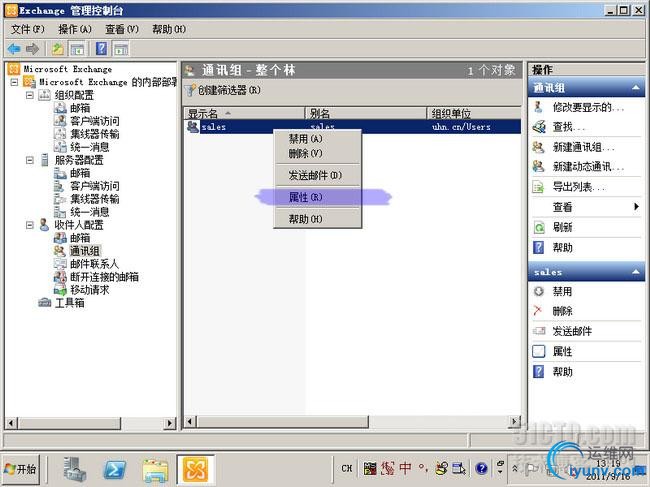Choose 发送邮件(D) in context menu
This screenshot has height=487, width=650.
pos(318,175)
